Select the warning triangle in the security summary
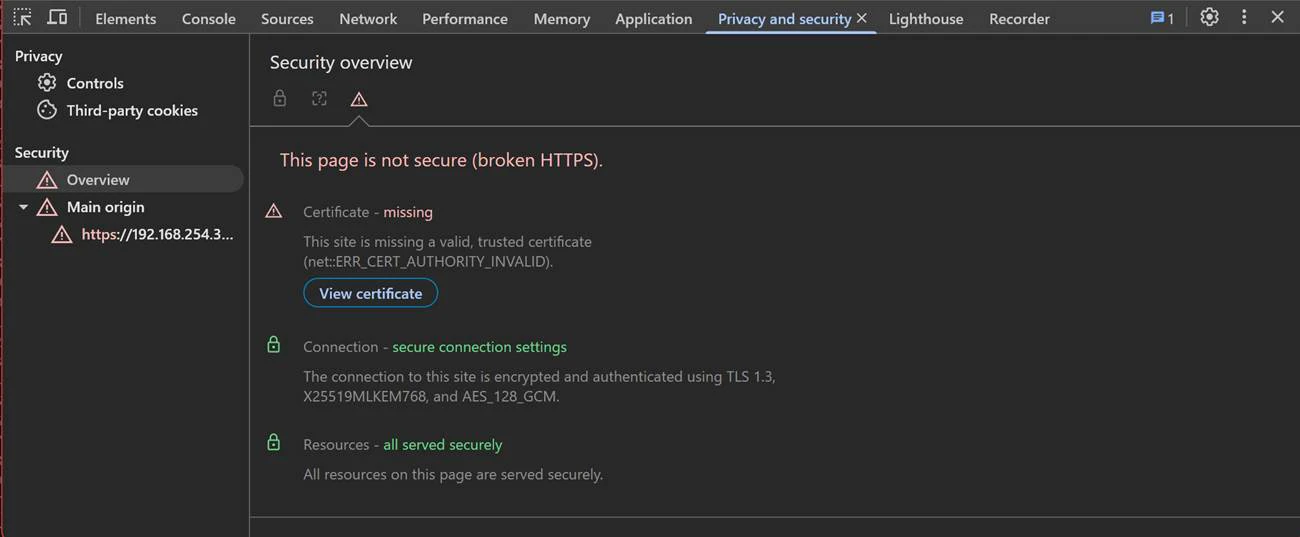Screen dimensions: 1300x537 (359, 99)
